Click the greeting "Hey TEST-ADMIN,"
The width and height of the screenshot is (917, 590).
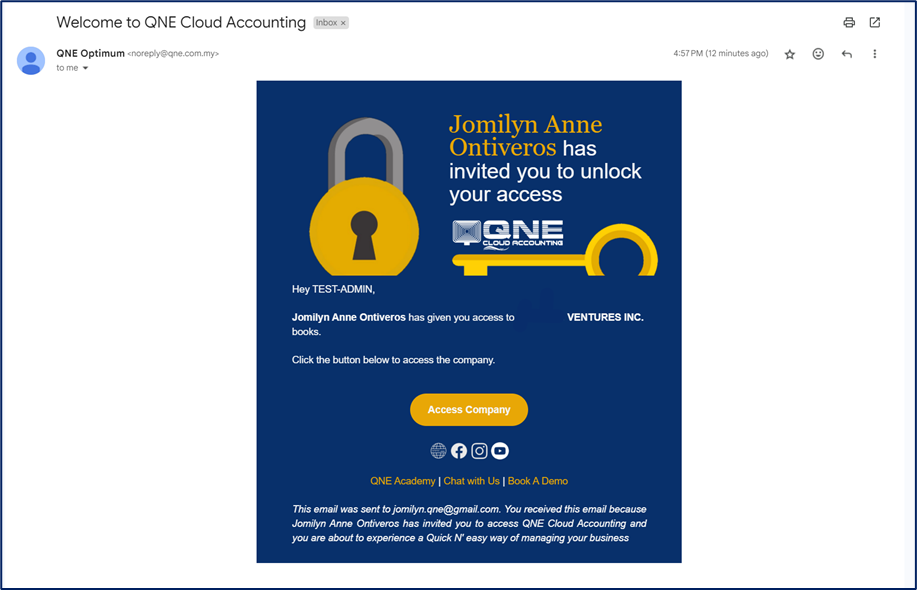333,289
